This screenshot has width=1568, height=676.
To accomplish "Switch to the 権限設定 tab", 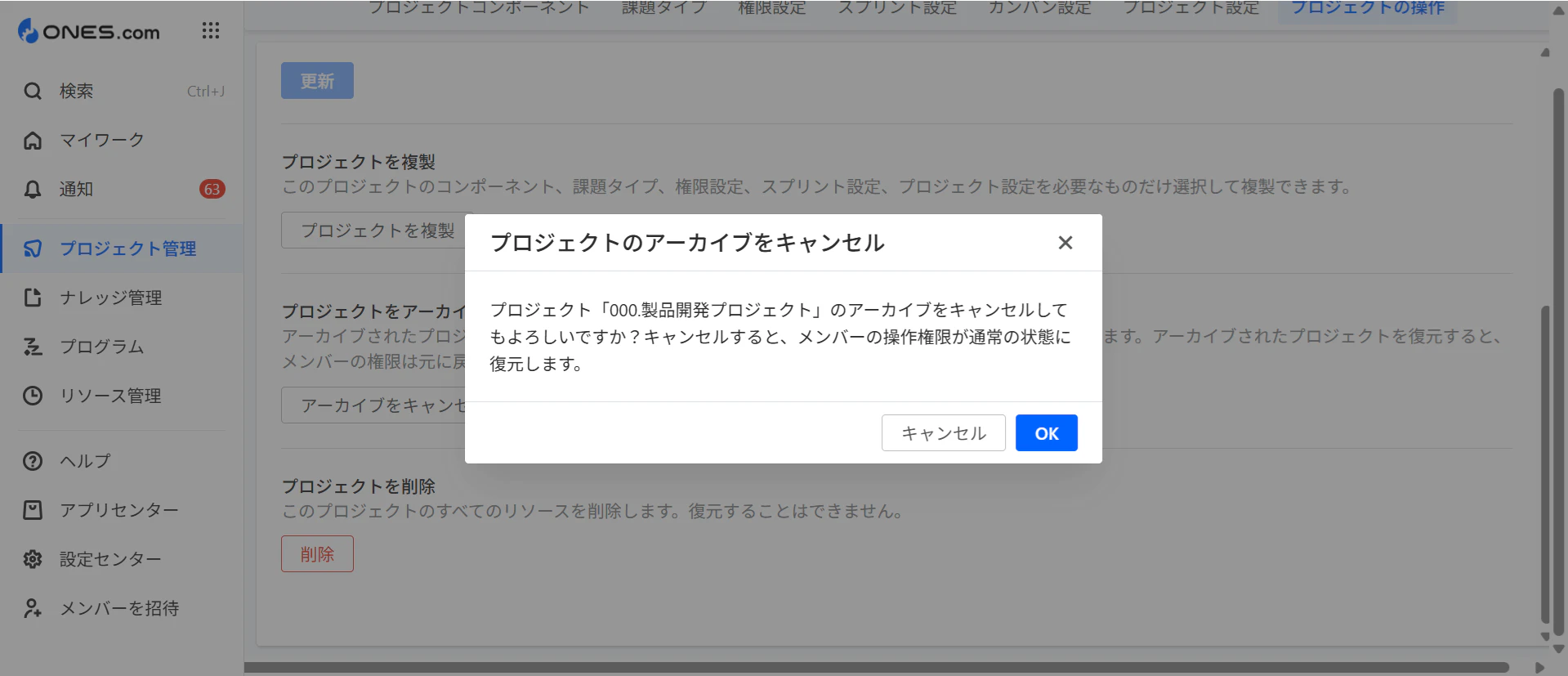I will click(772, 8).
